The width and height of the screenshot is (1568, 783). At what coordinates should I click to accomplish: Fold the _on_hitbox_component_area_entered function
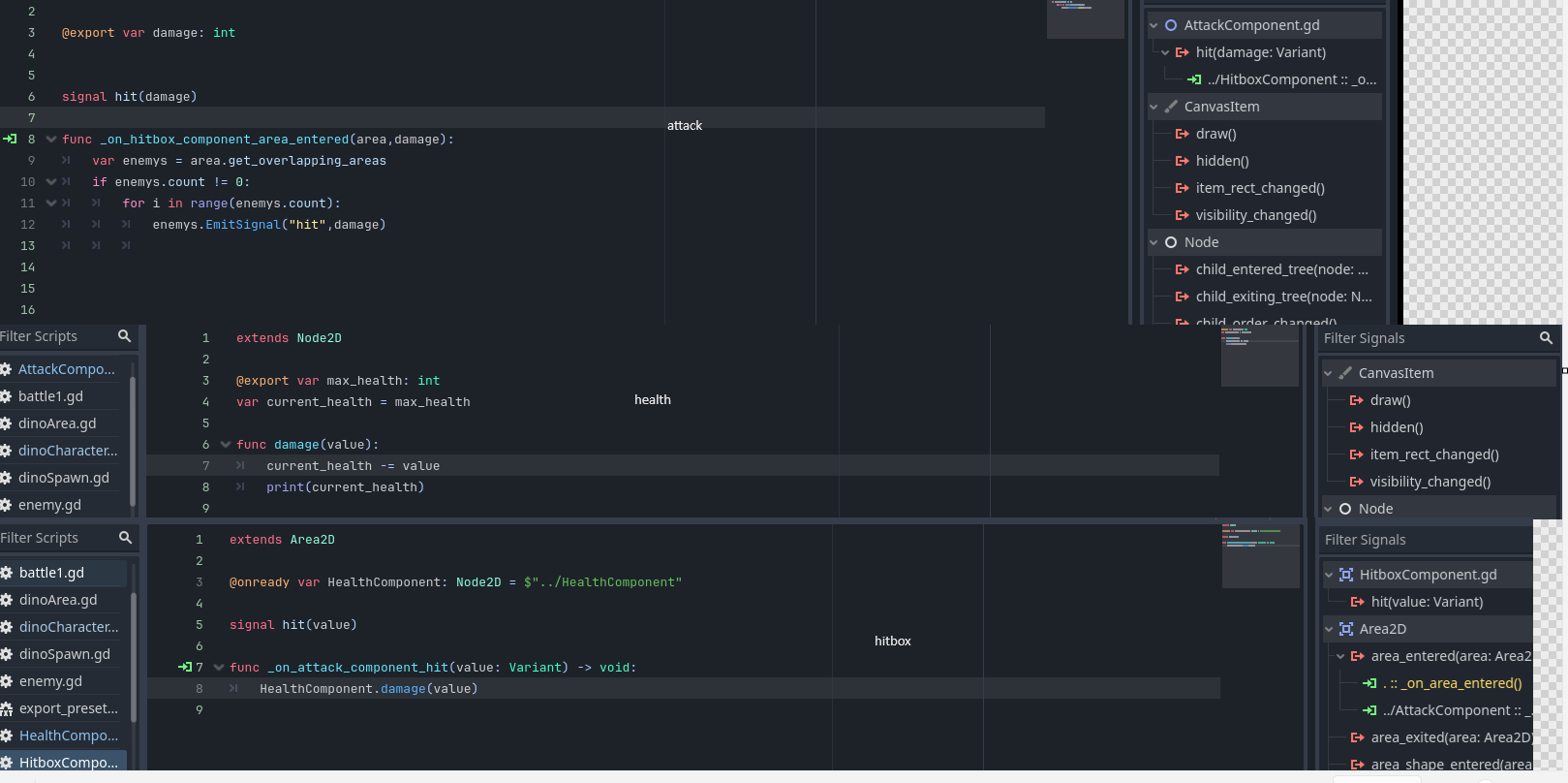pos(51,139)
